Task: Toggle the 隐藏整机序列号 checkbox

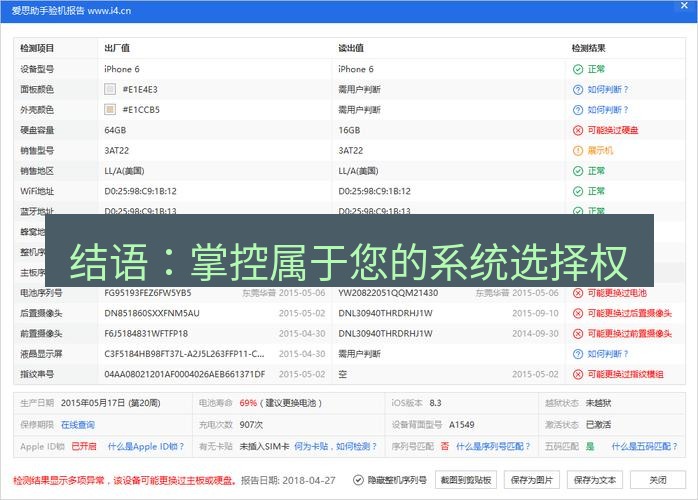Action: click(x=358, y=480)
